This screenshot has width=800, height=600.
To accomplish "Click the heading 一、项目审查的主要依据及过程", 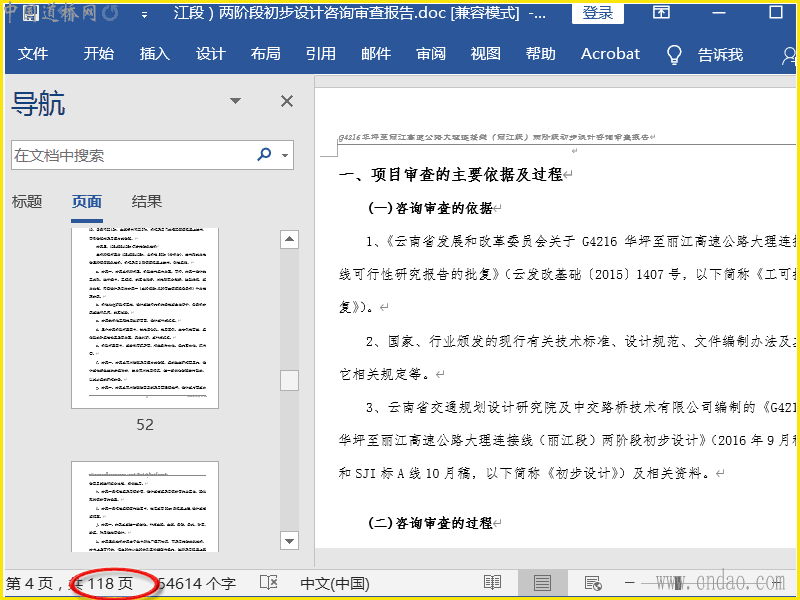I will coord(451,175).
